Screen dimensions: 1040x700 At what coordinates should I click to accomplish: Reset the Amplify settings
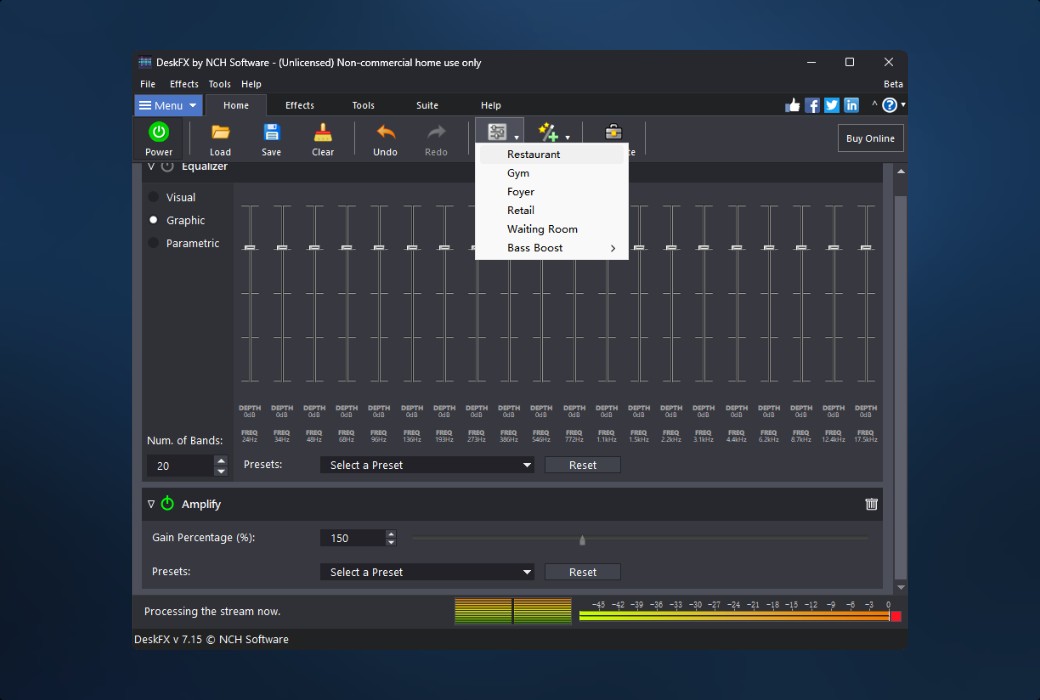(x=582, y=571)
